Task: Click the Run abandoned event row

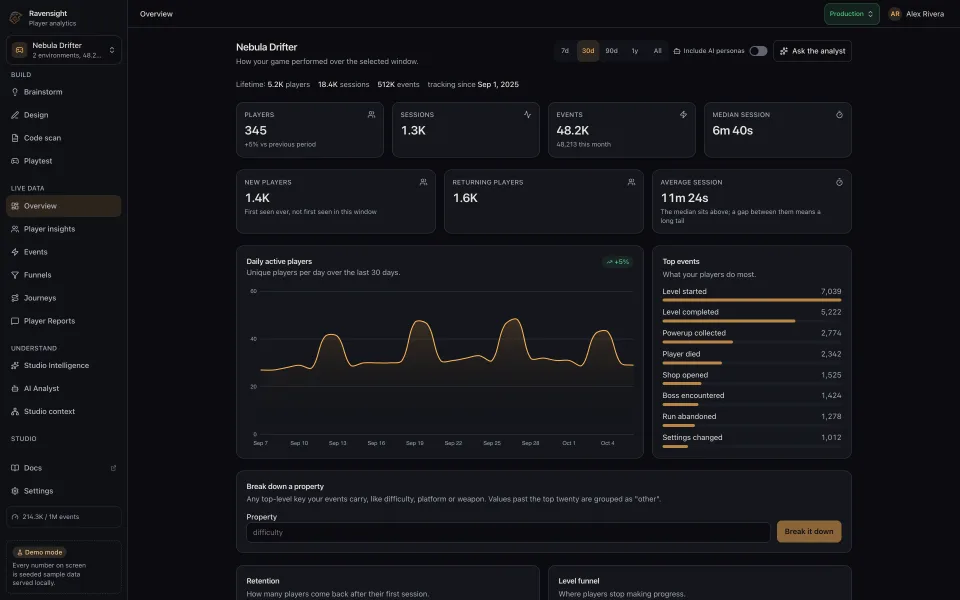Action: point(752,420)
